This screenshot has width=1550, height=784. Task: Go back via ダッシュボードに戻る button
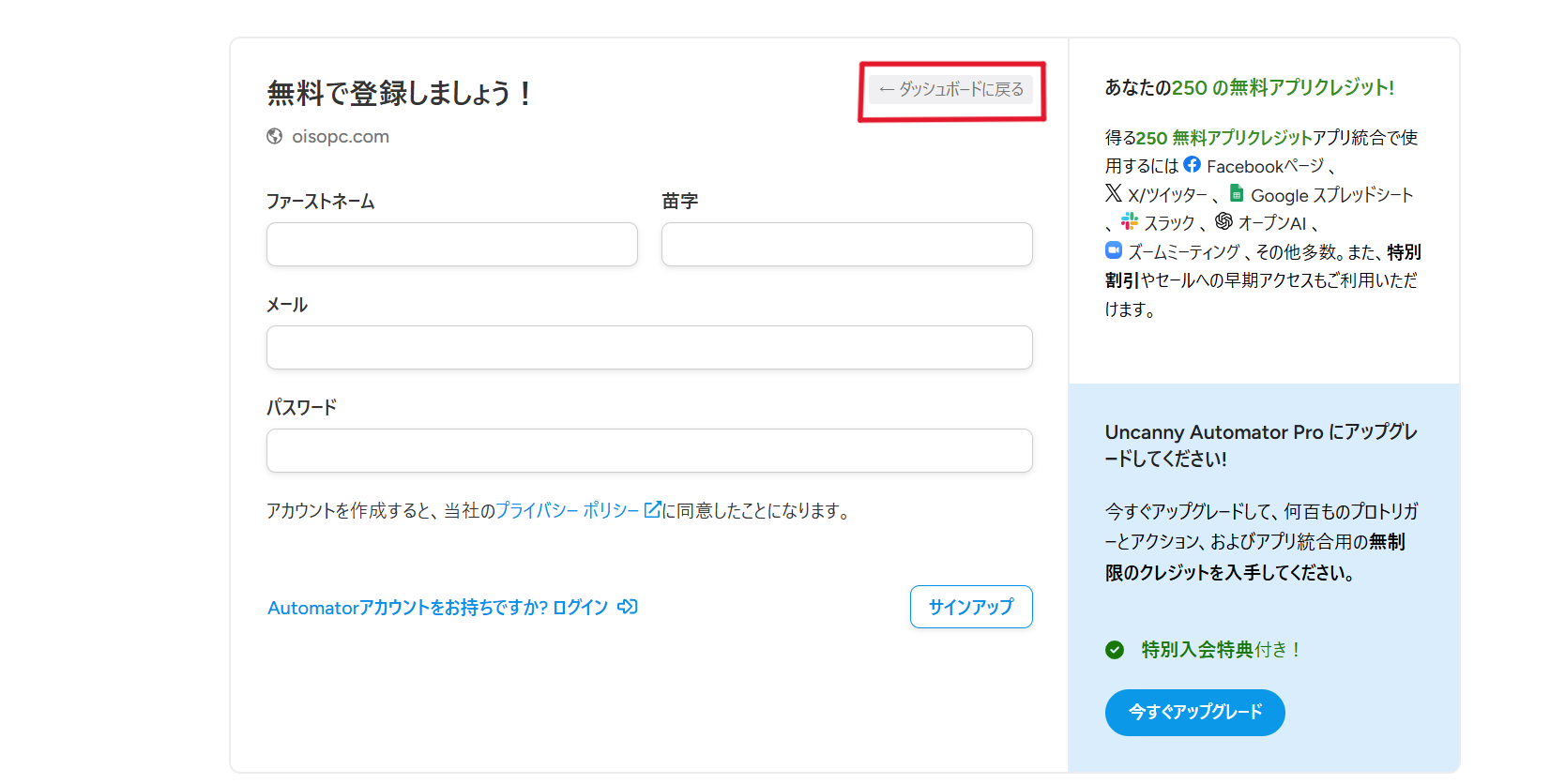(x=951, y=90)
